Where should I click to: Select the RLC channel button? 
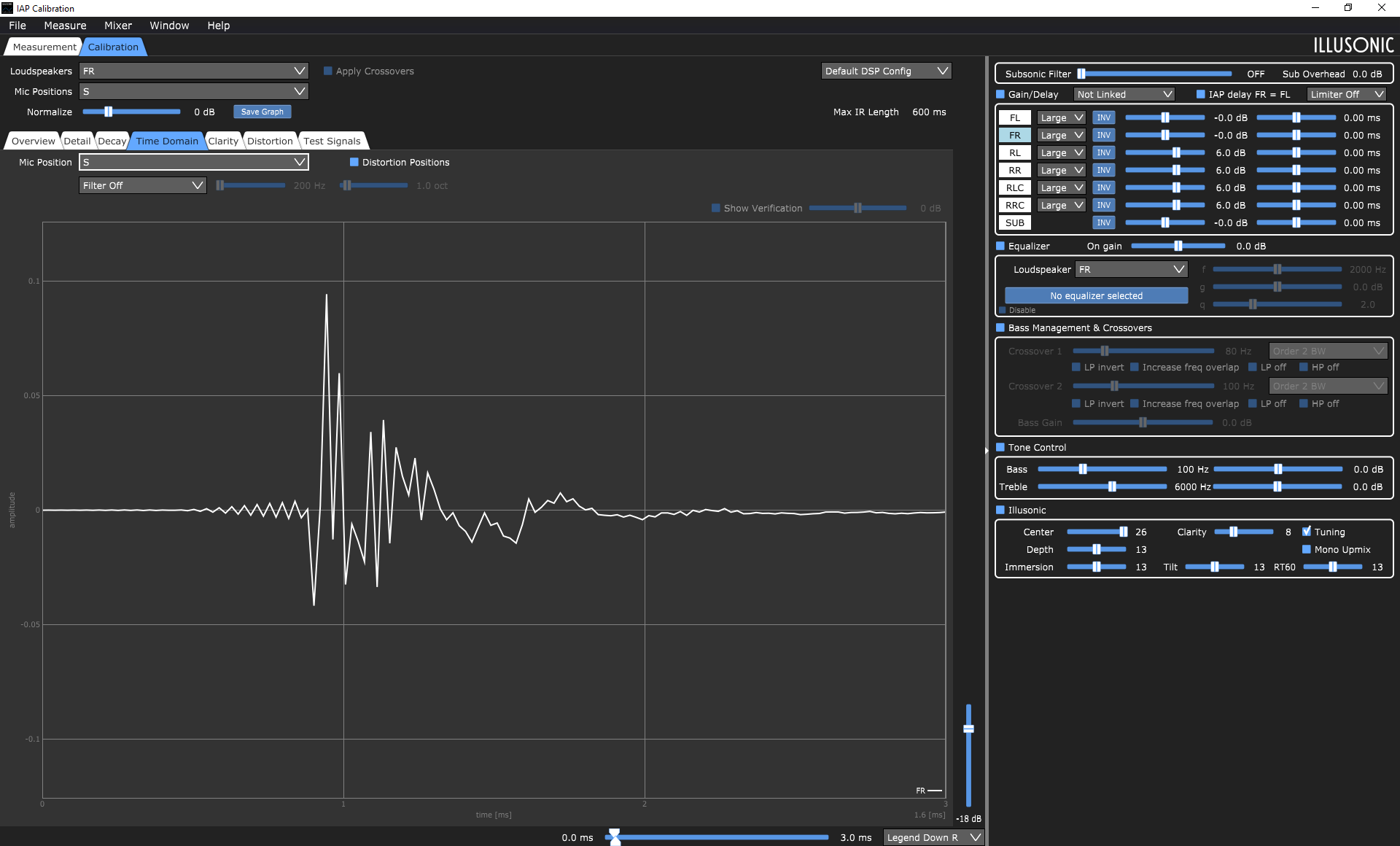tap(1015, 187)
